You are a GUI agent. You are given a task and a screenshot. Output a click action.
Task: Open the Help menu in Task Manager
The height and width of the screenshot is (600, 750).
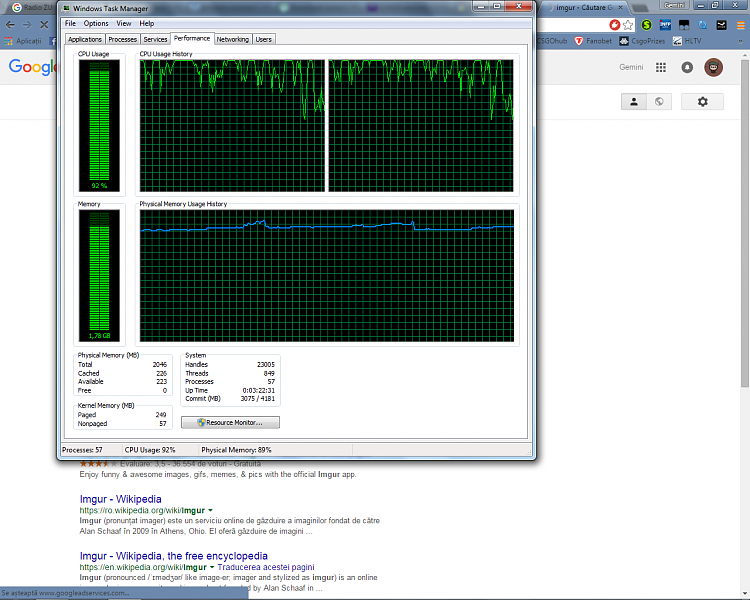click(146, 23)
